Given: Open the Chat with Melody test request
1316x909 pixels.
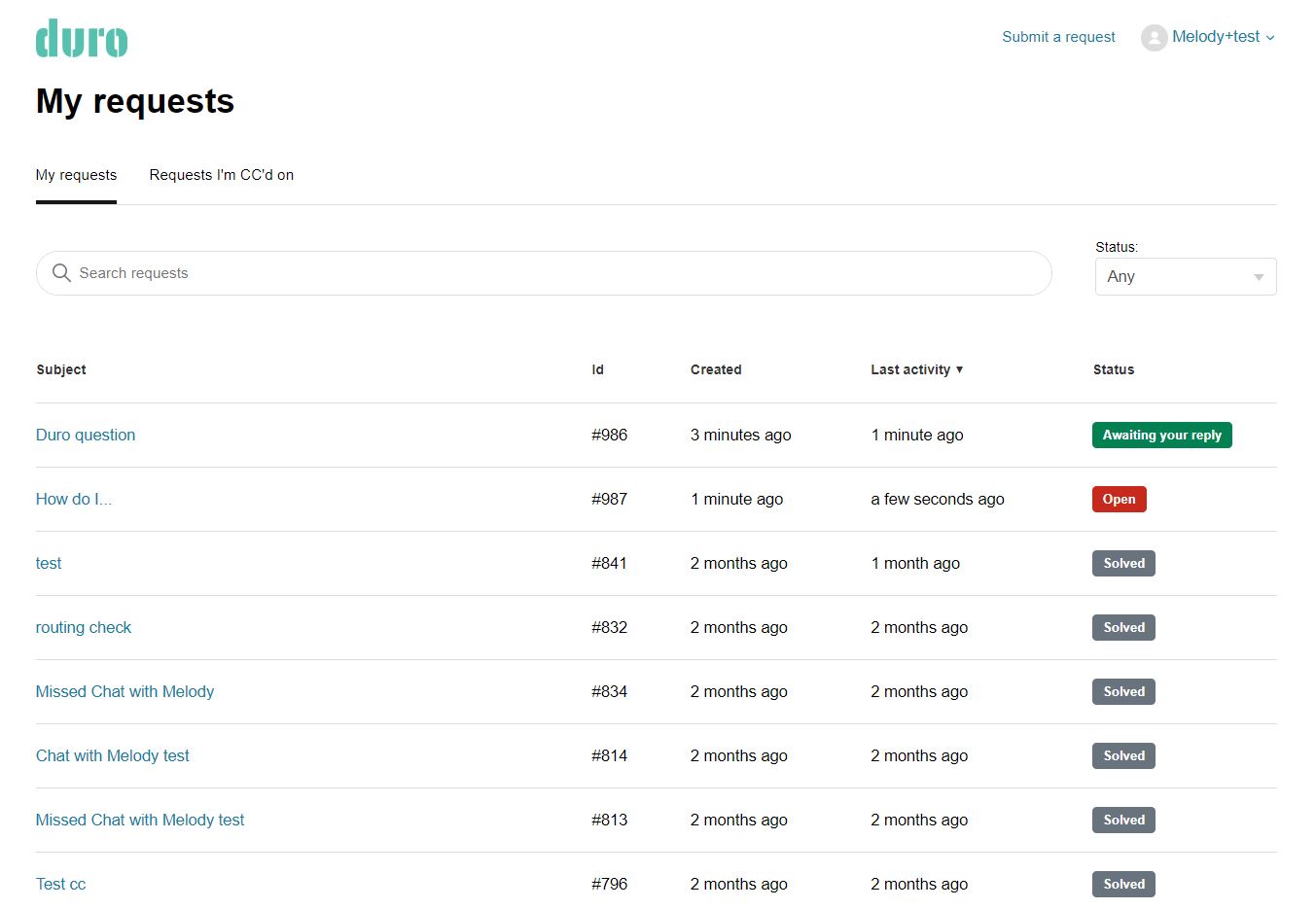Looking at the screenshot, I should pos(112,755).
